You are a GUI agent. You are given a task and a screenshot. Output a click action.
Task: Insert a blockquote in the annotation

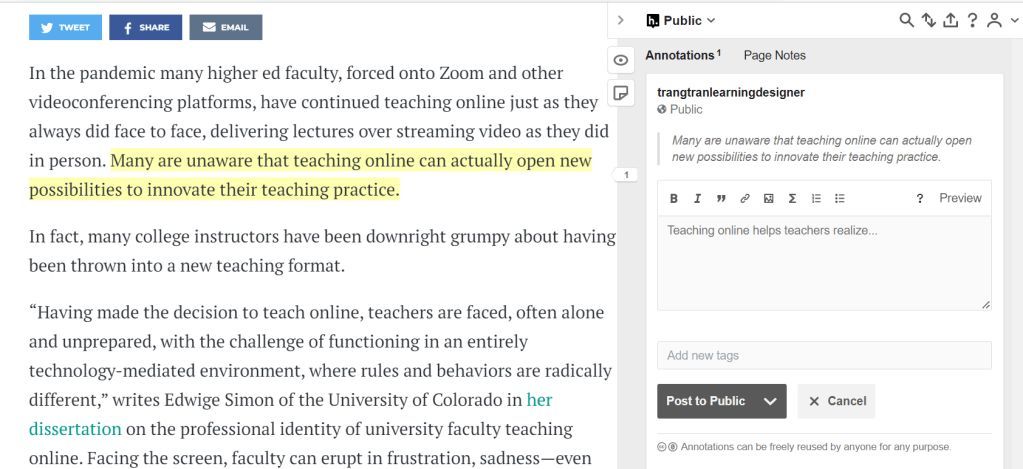[x=721, y=198]
